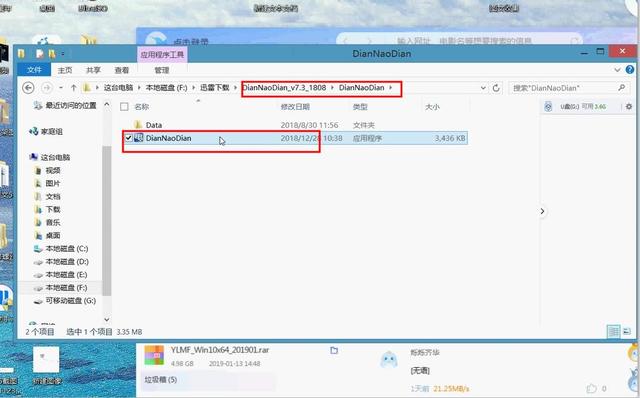Navigate to 迅雷下载 breadcrumb

[x=215, y=87]
